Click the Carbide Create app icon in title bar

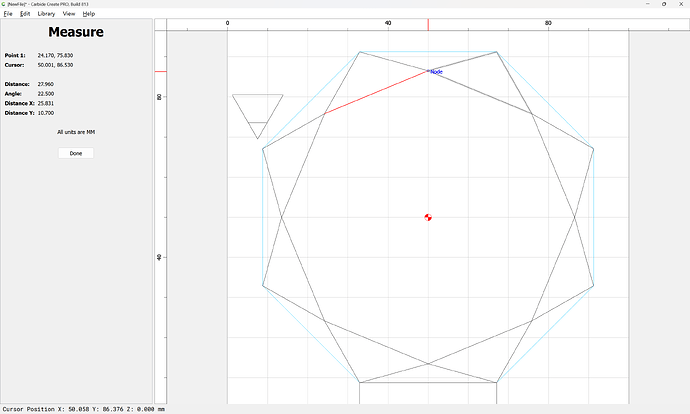[x=4, y=4]
